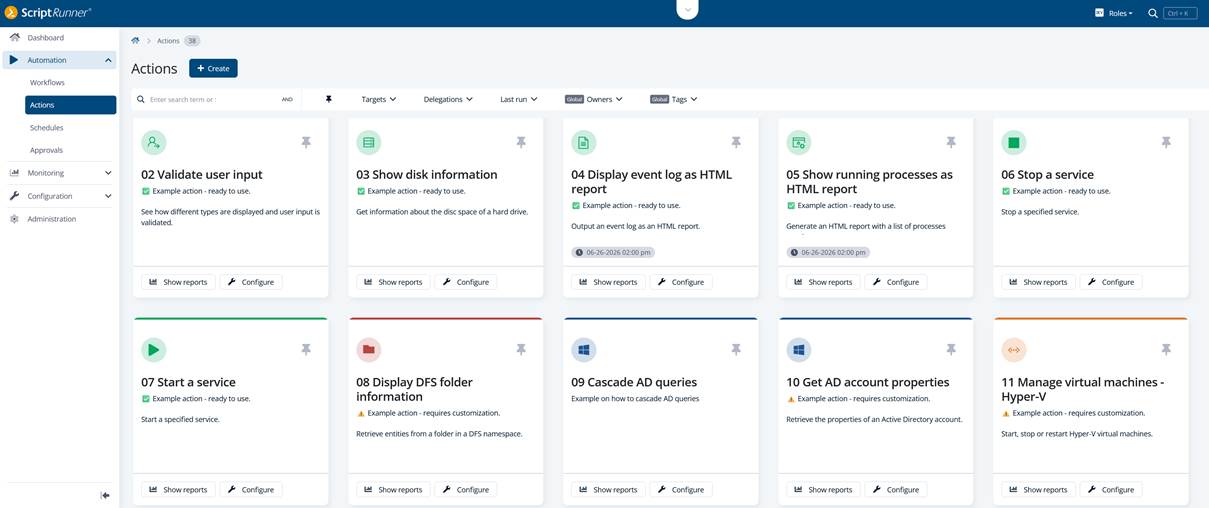Click the home breadcrumb icon
The height and width of the screenshot is (508, 1209).
136,41
